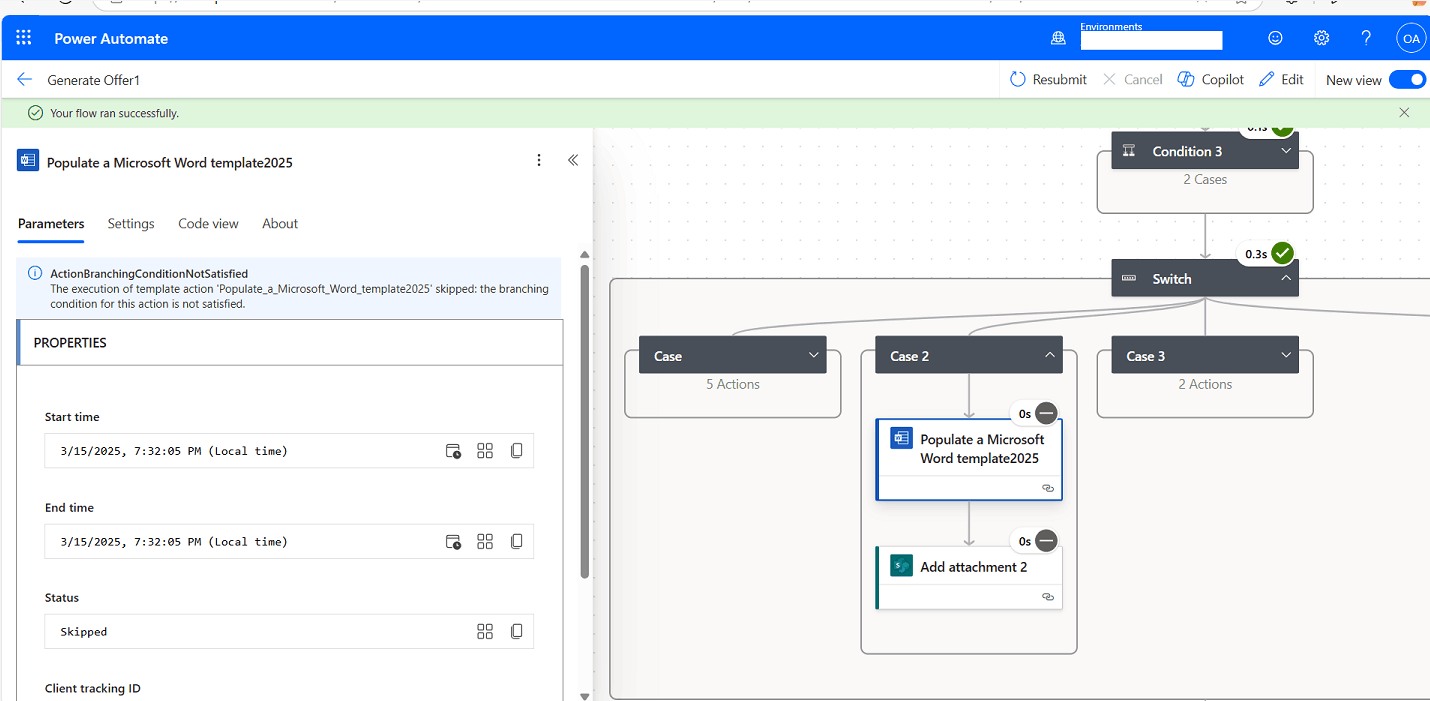Open the feedback smiley icon
The width and height of the screenshot is (1430, 701).
coord(1275,38)
